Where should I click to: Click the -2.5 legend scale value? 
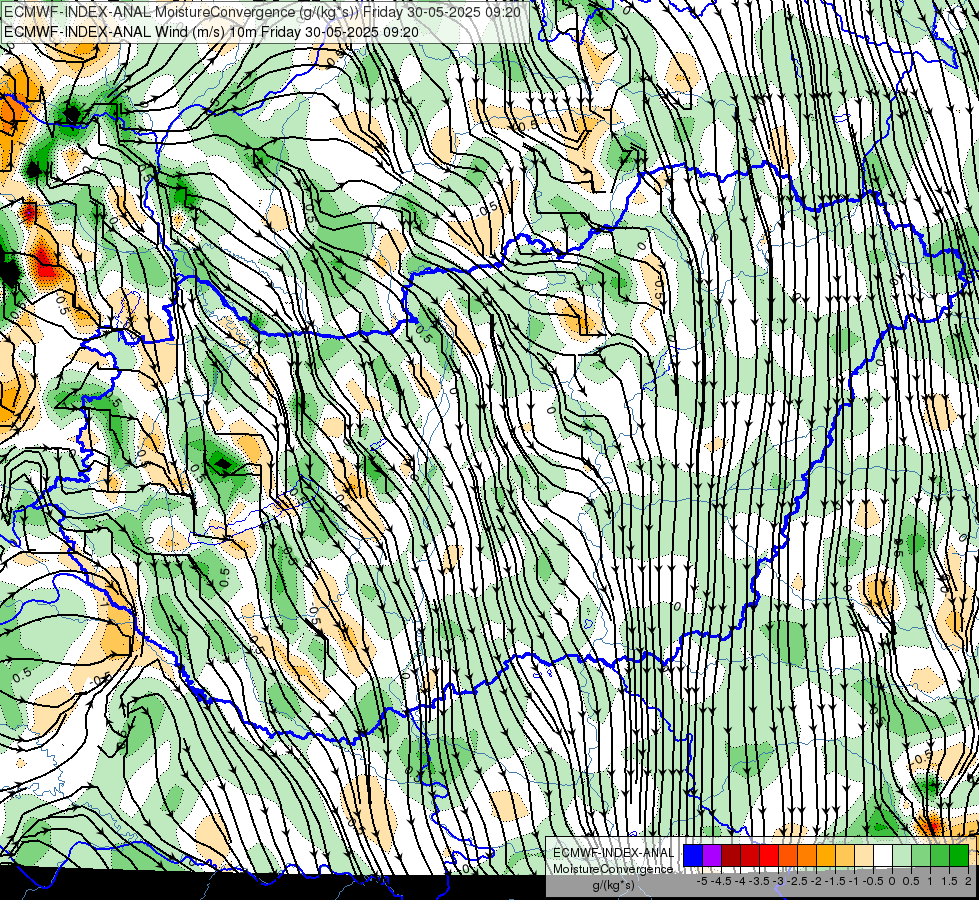tap(797, 881)
